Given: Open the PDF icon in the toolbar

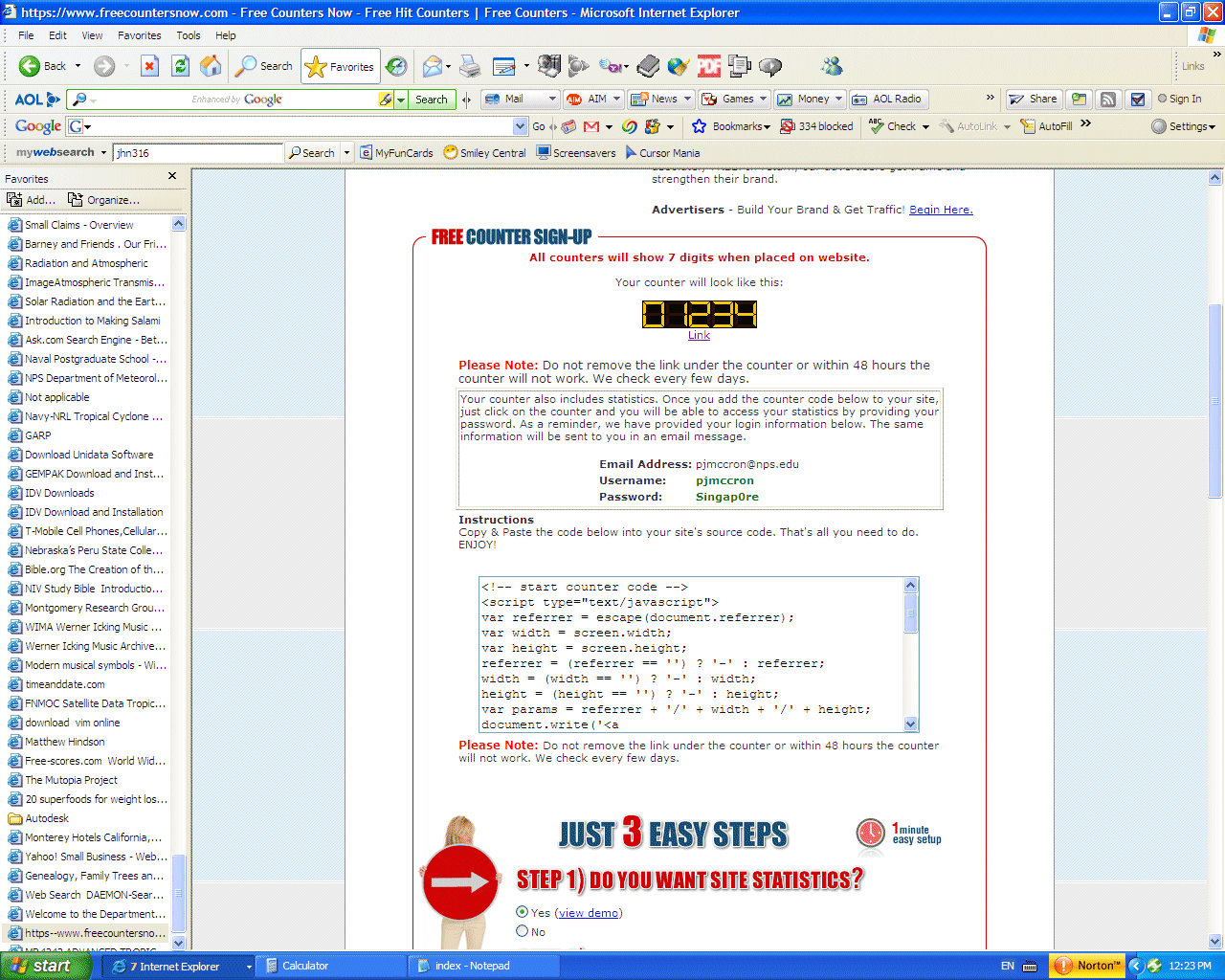Looking at the screenshot, I should coord(709,66).
